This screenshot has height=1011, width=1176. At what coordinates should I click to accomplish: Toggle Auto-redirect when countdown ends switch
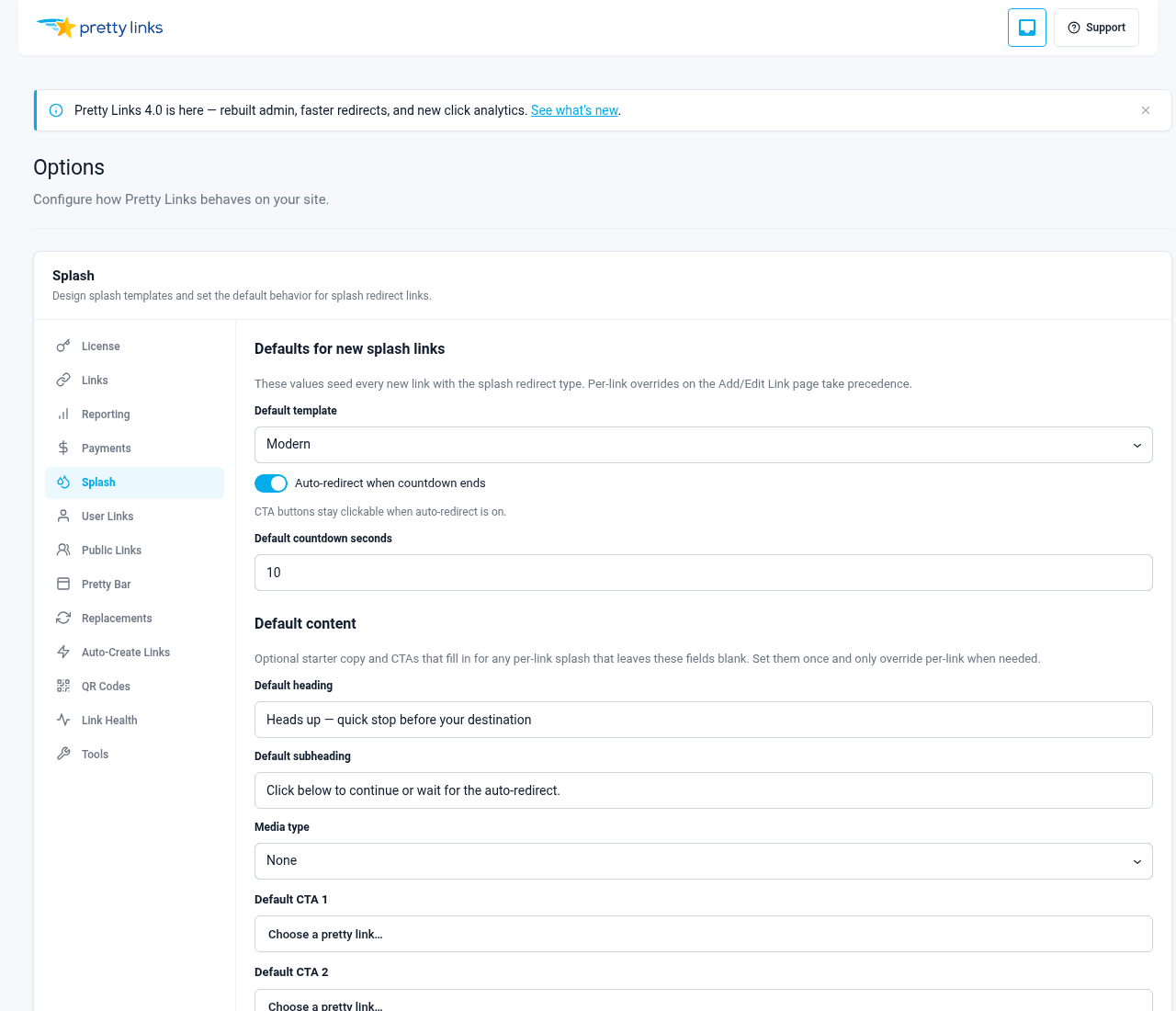271,483
